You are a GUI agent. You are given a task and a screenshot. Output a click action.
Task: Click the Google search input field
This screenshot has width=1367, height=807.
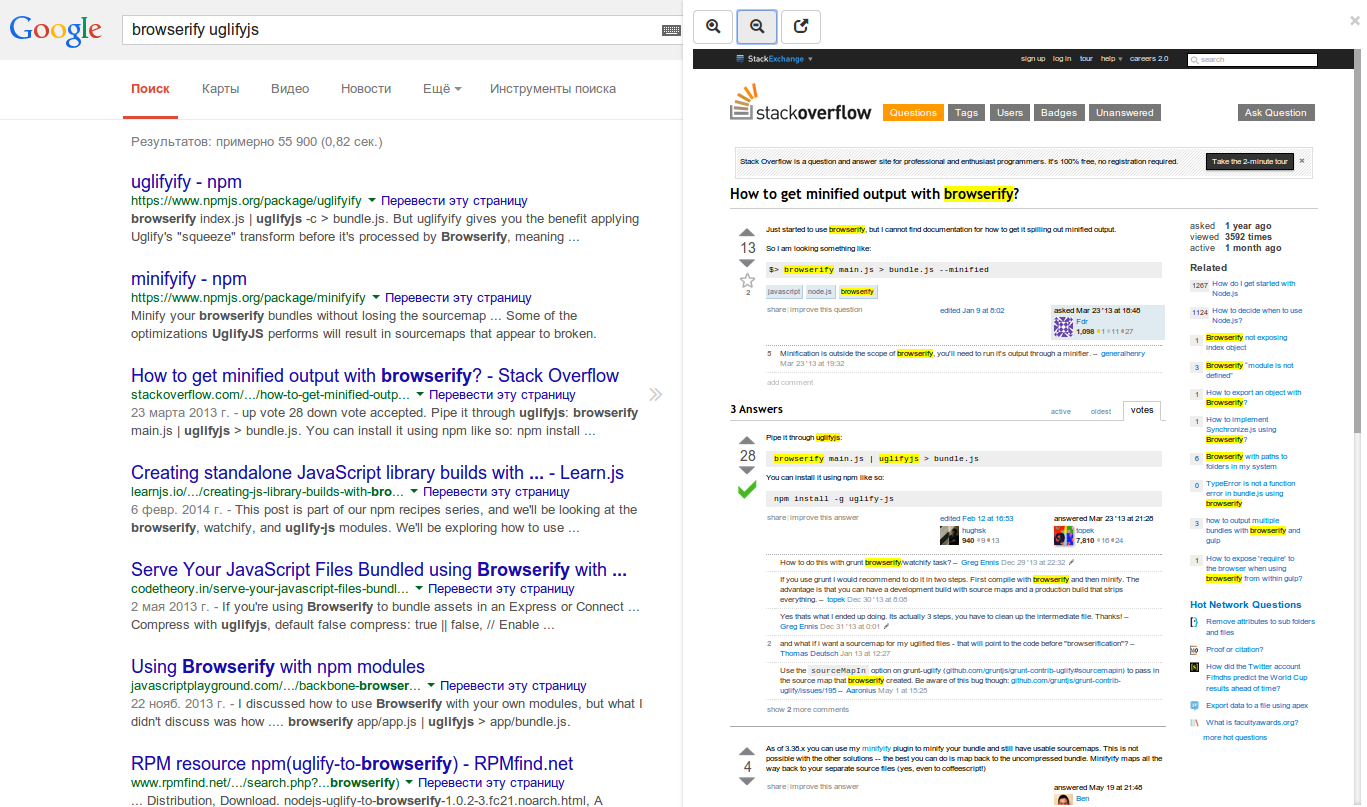pyautogui.click(x=394, y=30)
